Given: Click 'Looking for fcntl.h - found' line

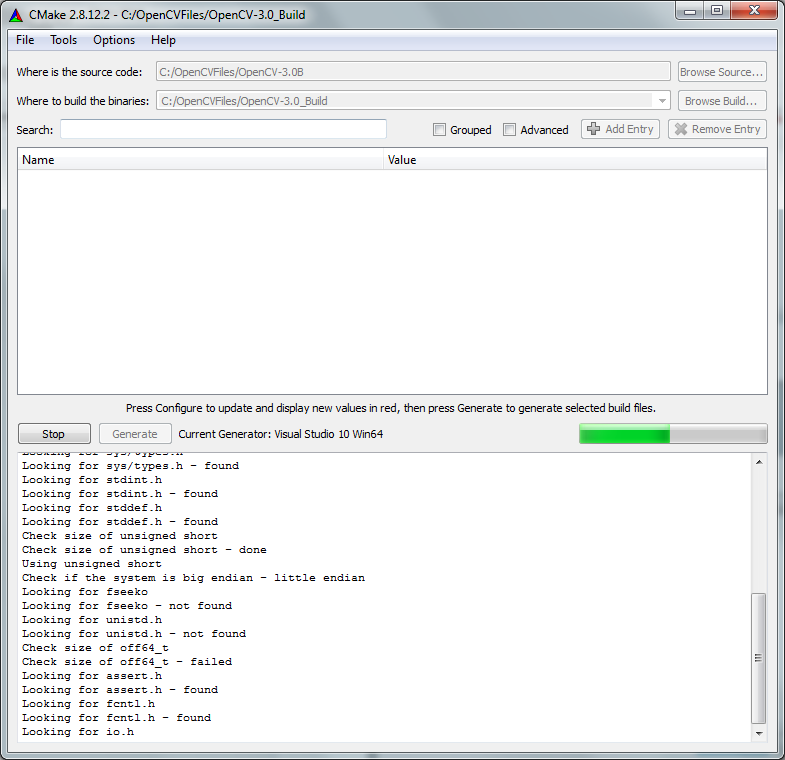Looking at the screenshot, I should click(116, 718).
